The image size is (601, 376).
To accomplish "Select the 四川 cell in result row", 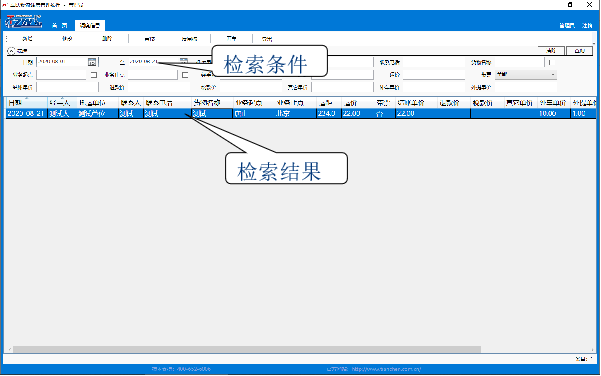I will tap(253, 113).
